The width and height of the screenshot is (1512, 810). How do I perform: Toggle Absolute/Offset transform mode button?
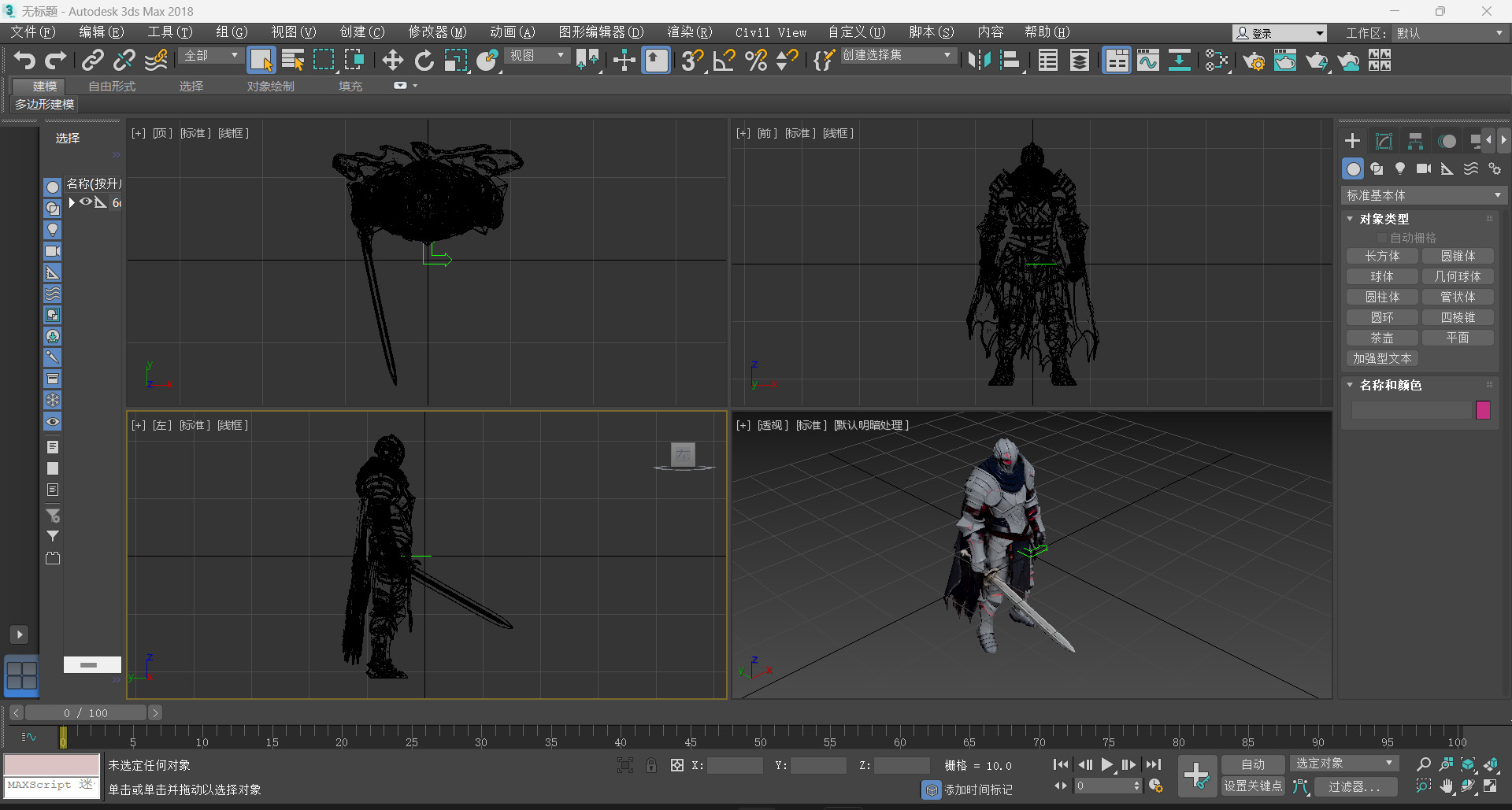tap(676, 765)
